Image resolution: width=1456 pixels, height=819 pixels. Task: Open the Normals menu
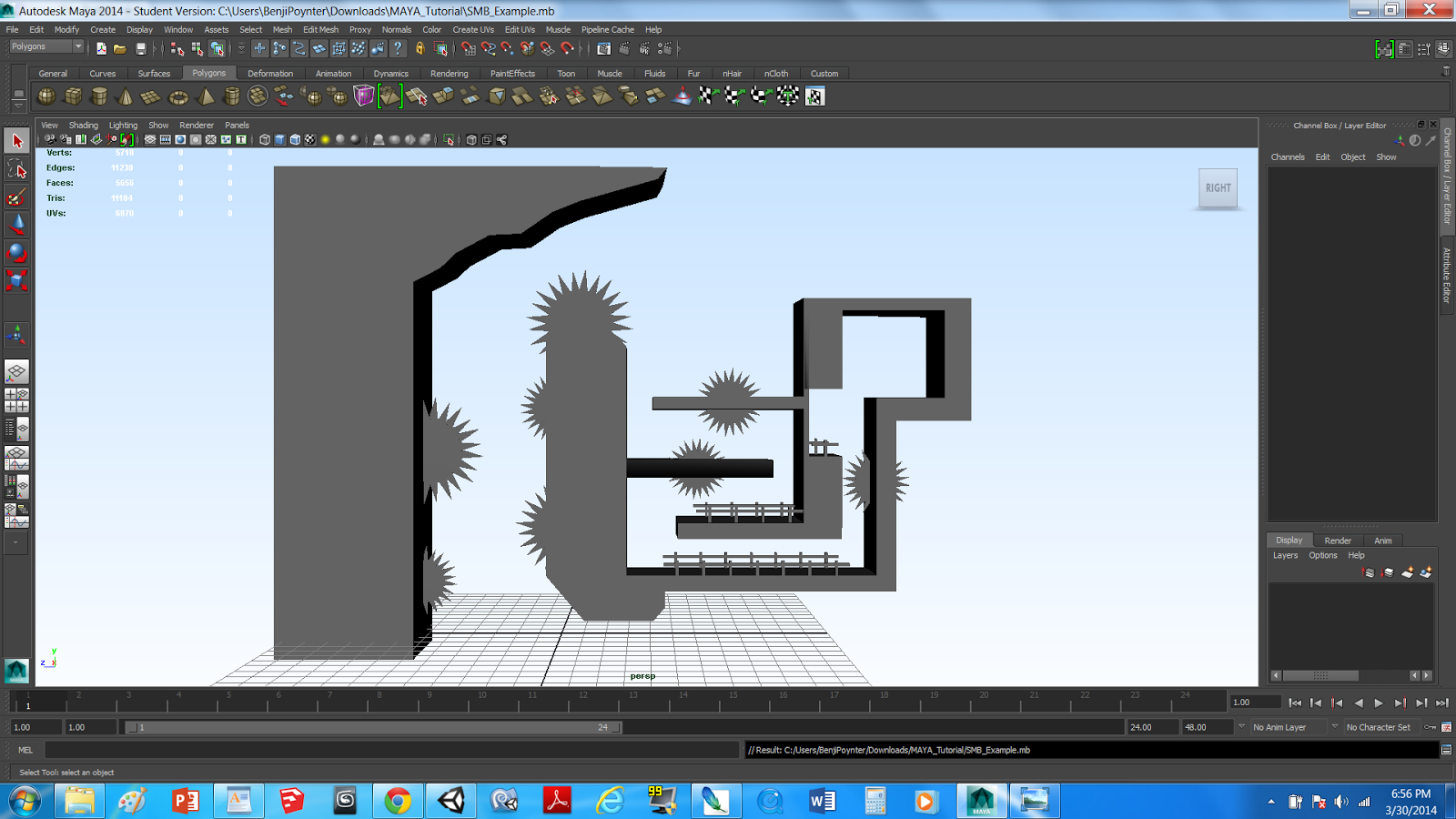397,29
